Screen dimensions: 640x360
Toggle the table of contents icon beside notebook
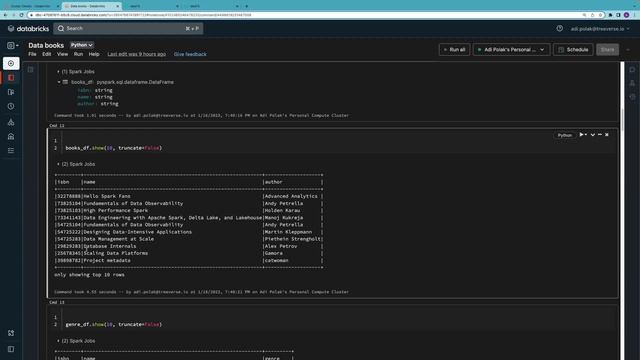31,69
